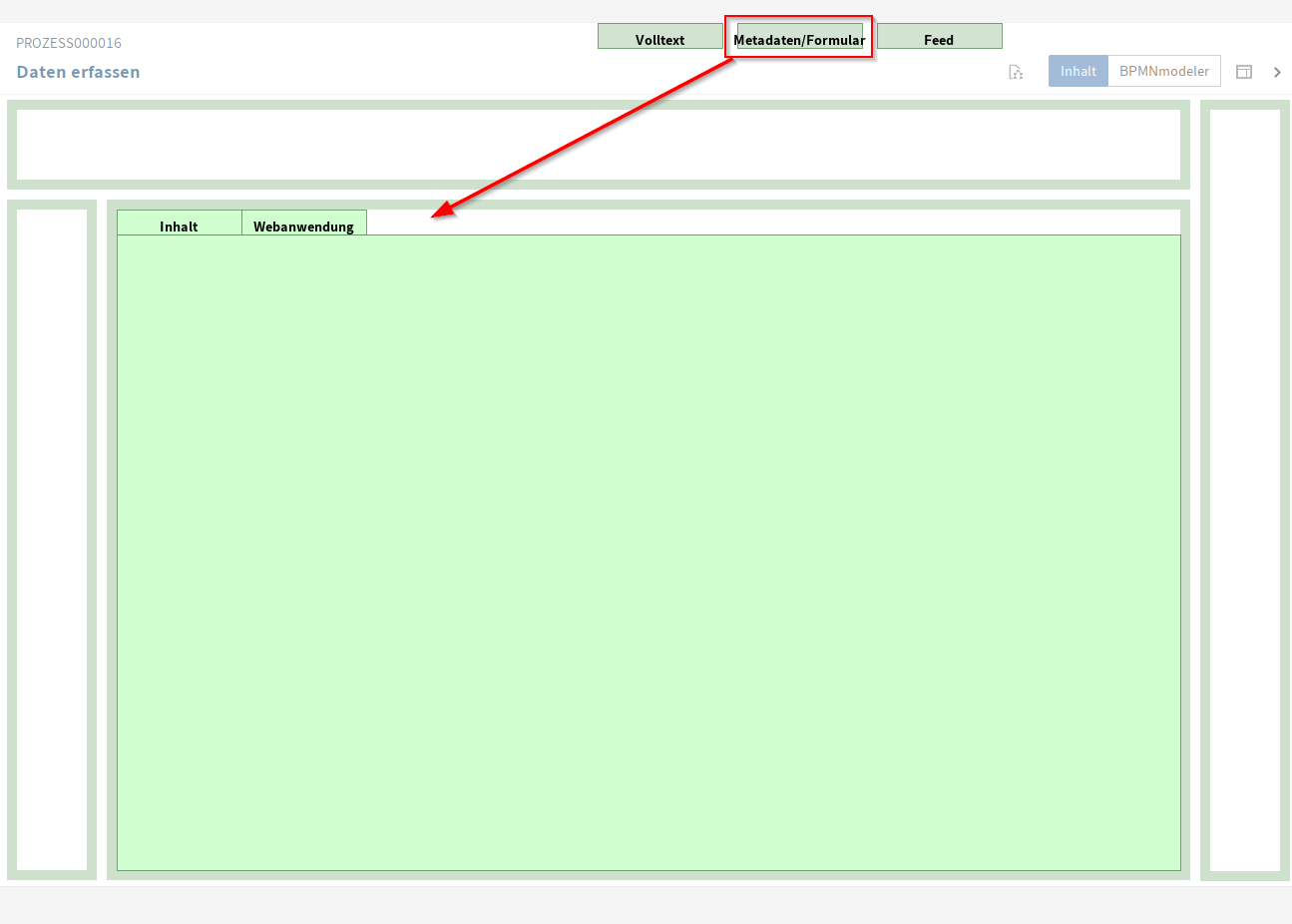
Task: Open the panel layout icon beside BPMNmodeler
Action: pyautogui.click(x=1244, y=72)
